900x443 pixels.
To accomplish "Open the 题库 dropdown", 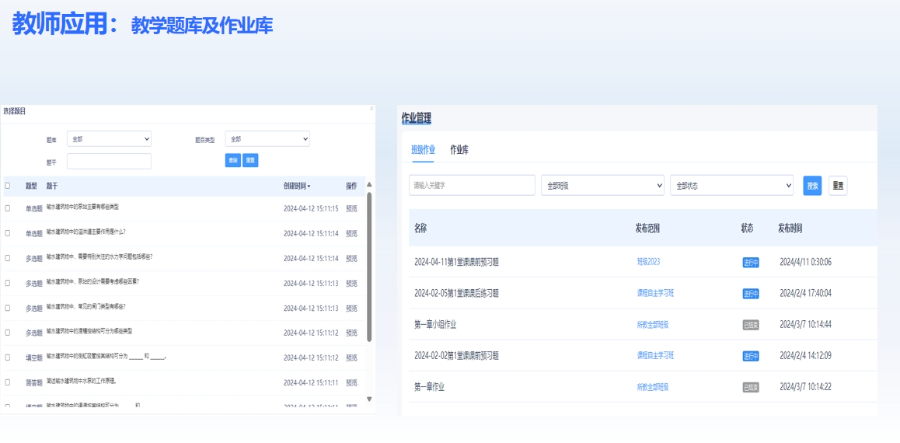I will pyautogui.click(x=109, y=139).
